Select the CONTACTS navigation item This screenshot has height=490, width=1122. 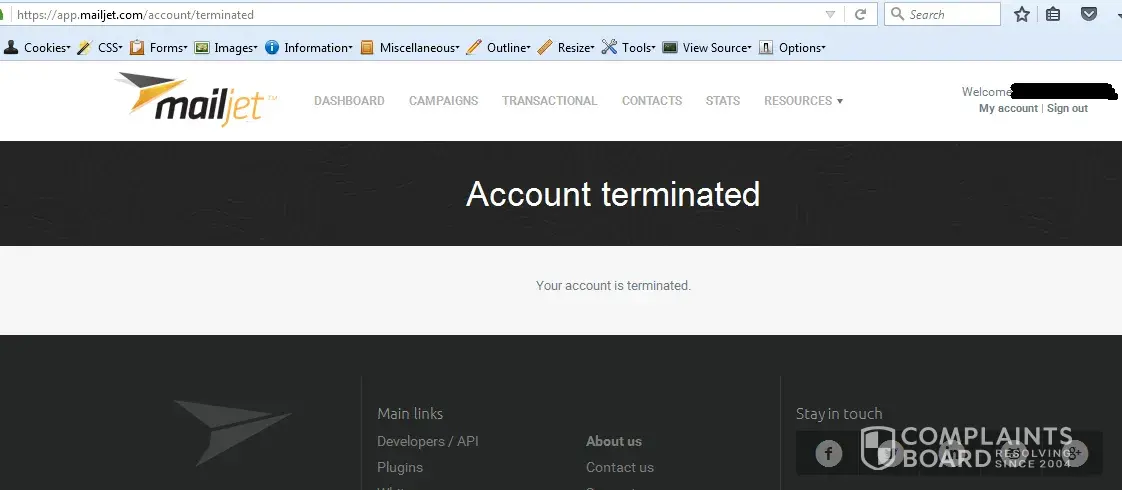coord(651,101)
